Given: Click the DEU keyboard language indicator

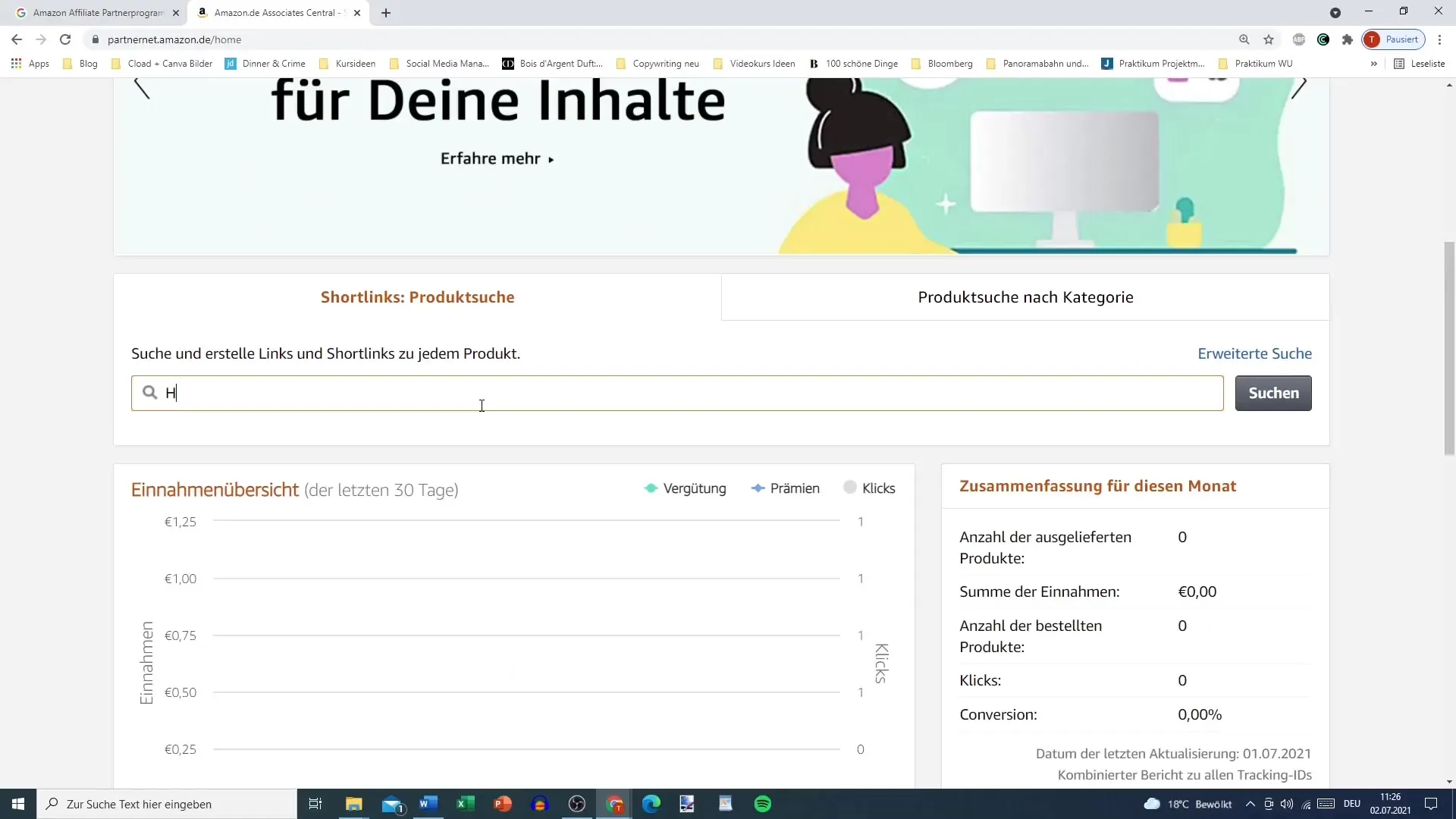Looking at the screenshot, I should [1352, 804].
